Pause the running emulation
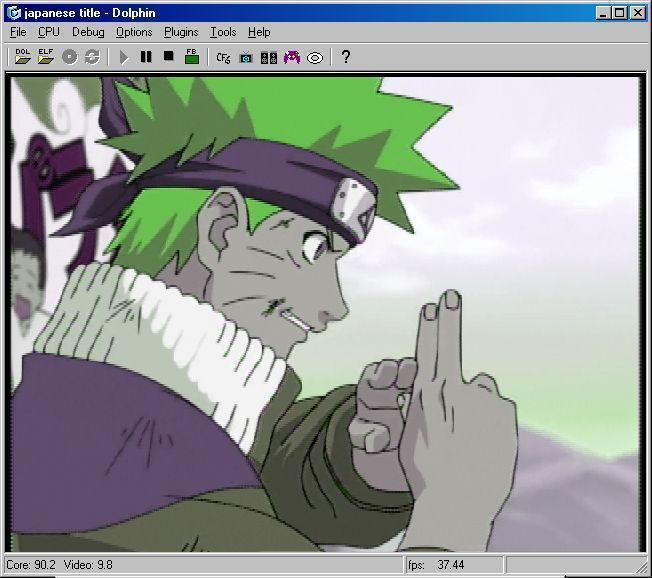652x578 pixels. click(146, 57)
